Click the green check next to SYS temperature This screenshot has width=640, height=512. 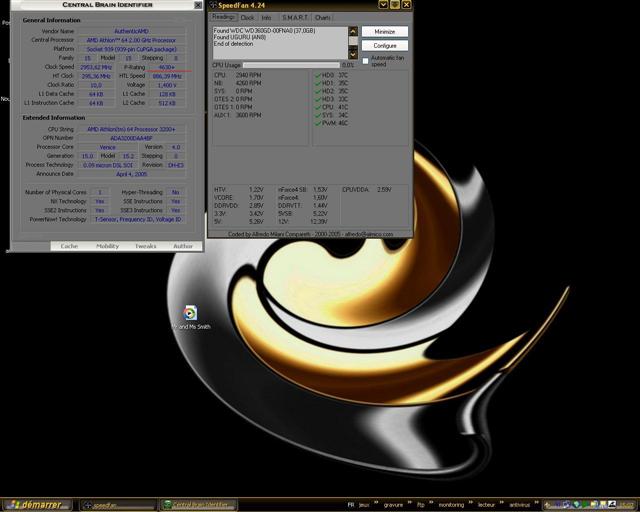click(318, 115)
